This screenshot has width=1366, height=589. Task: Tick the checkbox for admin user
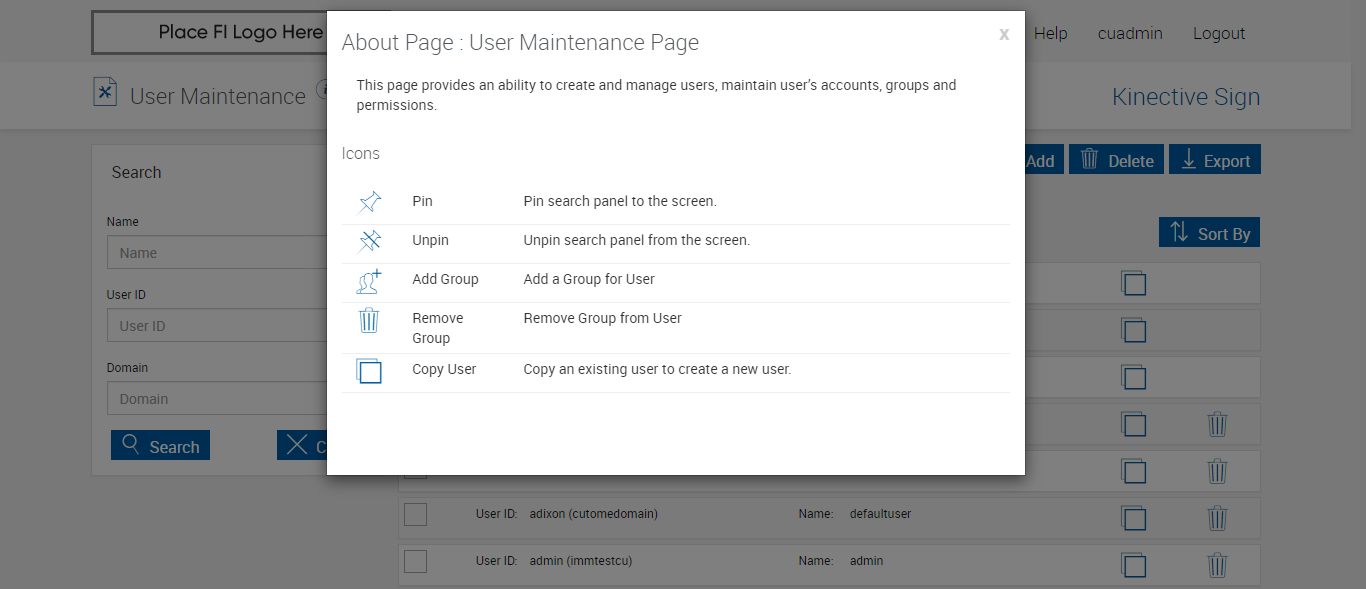[415, 561]
